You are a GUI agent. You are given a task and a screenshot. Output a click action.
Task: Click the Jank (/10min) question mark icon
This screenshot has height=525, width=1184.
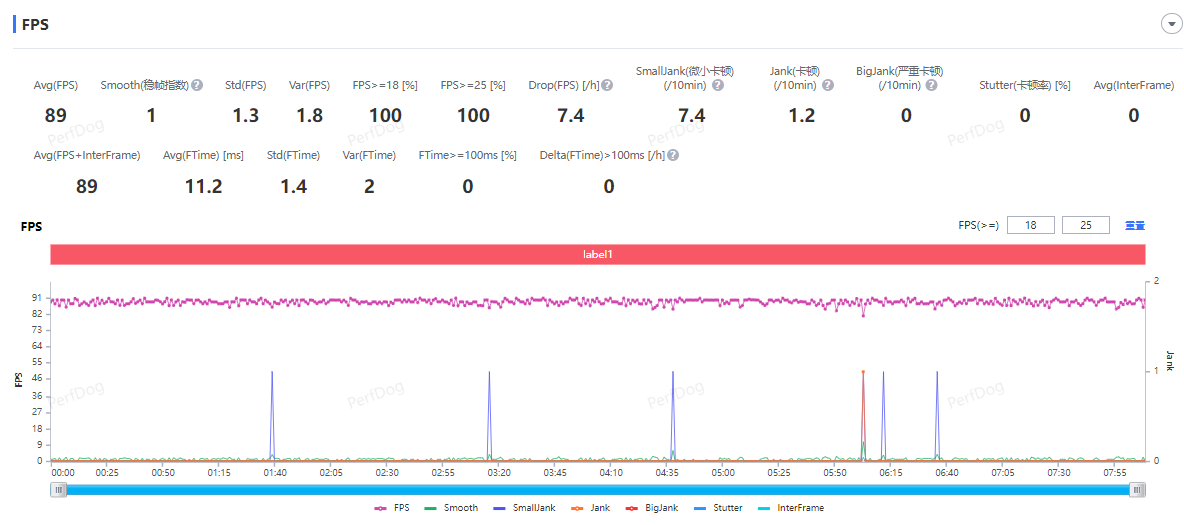click(827, 86)
